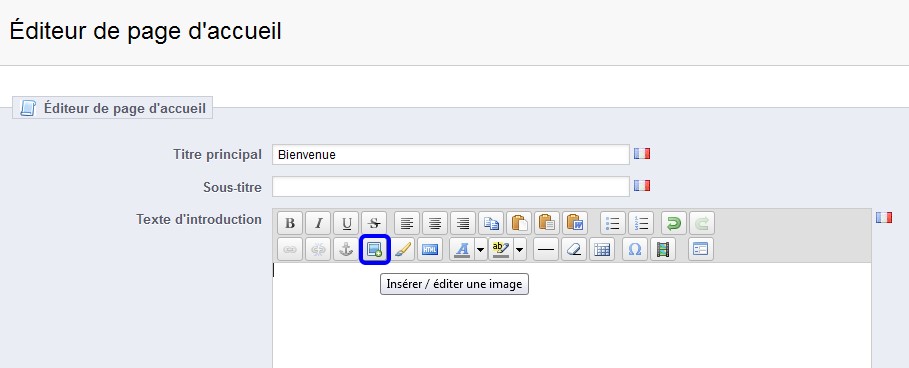Screen dimensions: 909x368
Task: Open the HTML source editor
Action: 430,250
